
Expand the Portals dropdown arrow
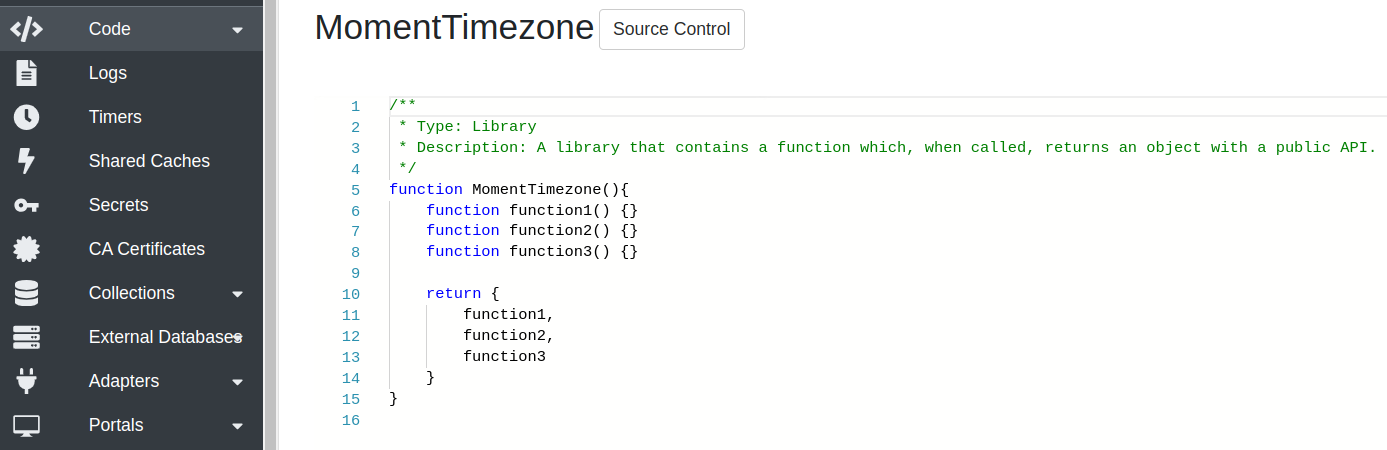click(x=237, y=426)
